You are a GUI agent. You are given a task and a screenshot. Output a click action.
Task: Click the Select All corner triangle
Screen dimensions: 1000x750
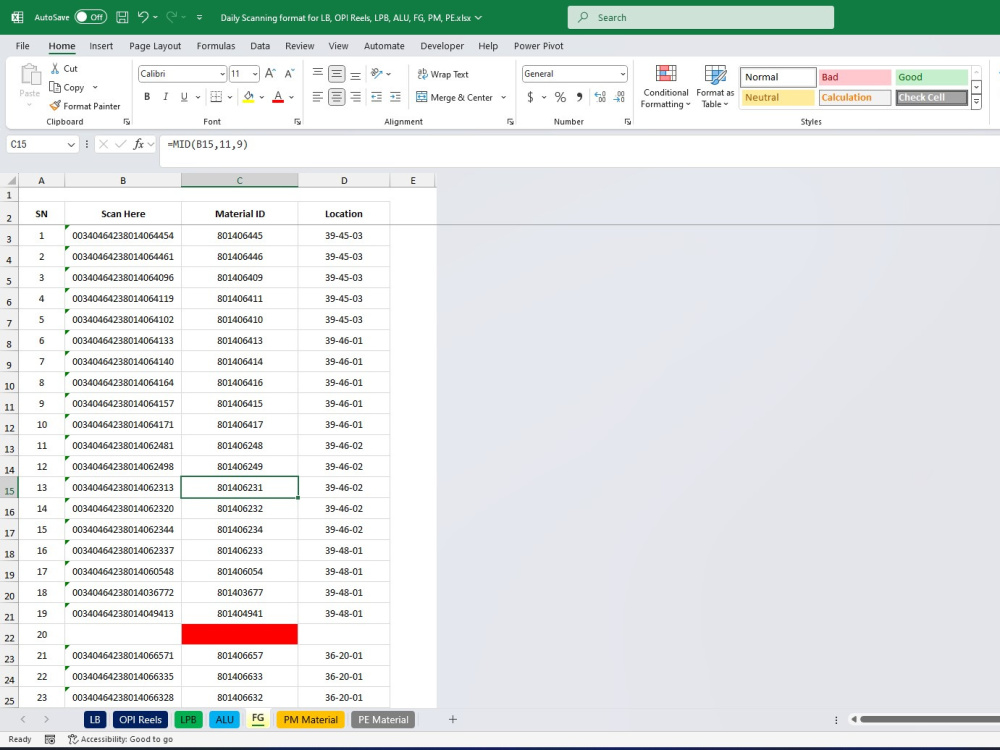[10, 180]
